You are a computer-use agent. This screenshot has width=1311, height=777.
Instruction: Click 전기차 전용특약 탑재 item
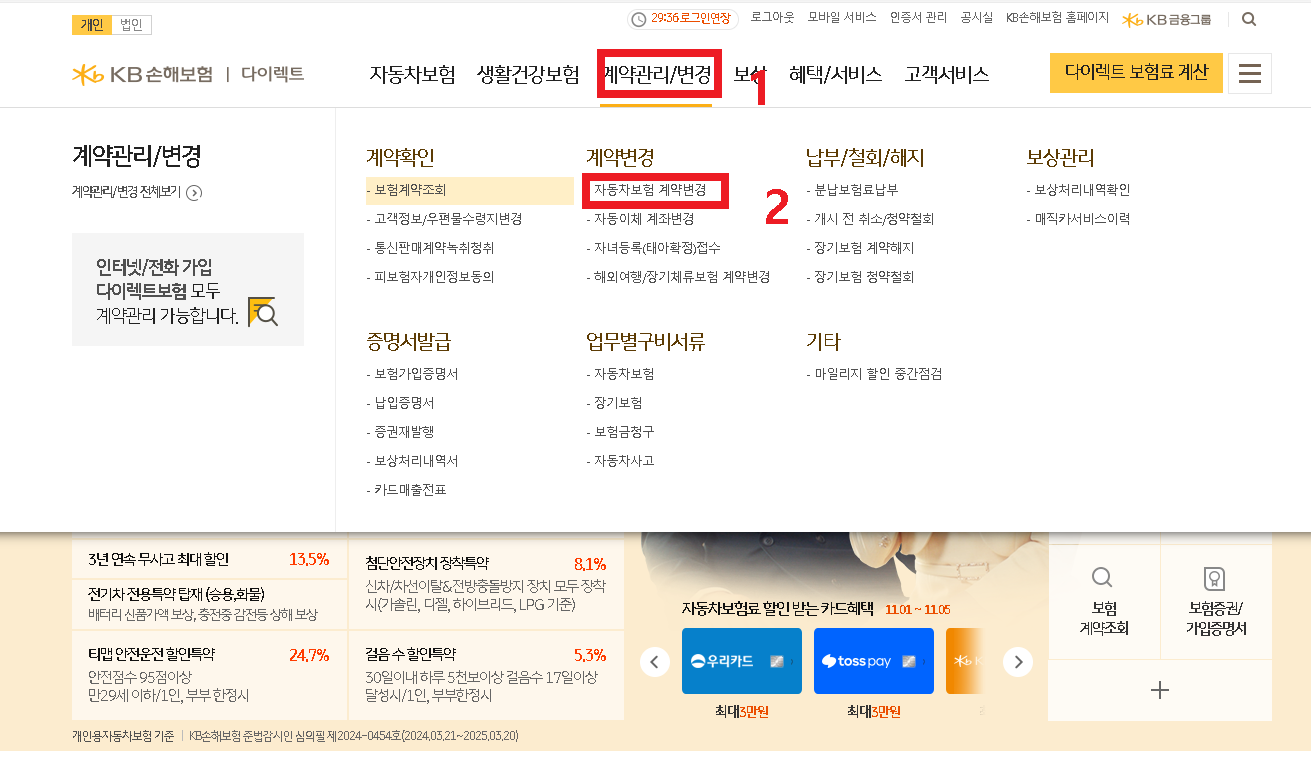point(209,603)
